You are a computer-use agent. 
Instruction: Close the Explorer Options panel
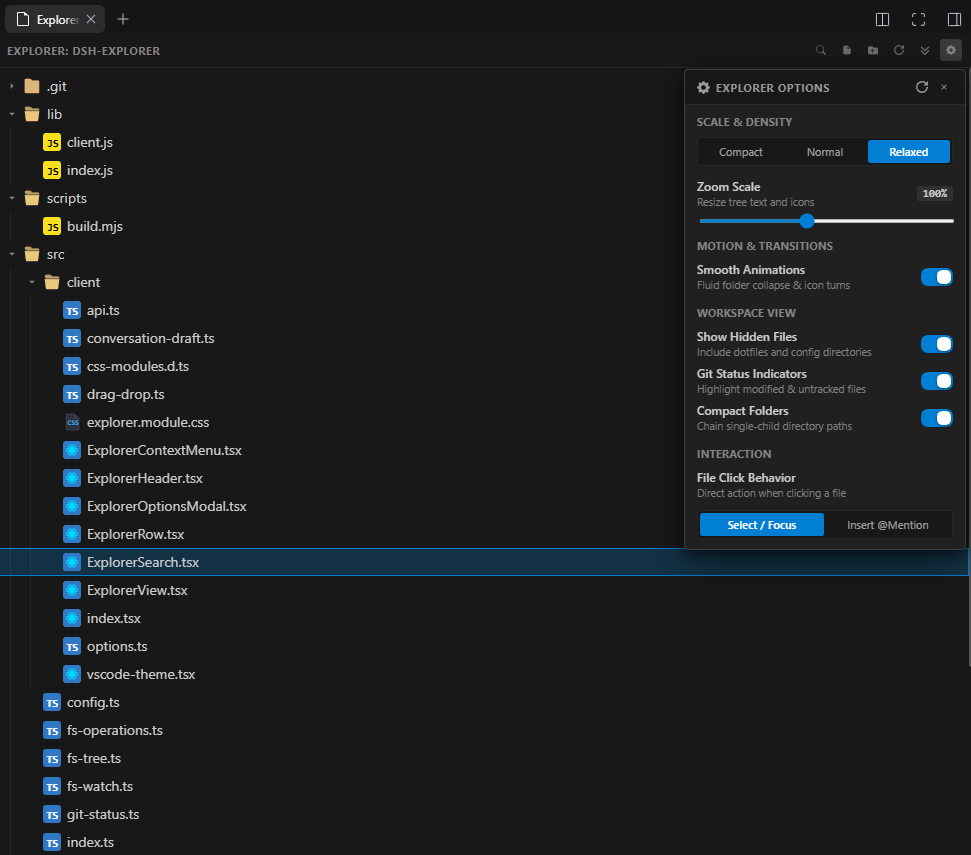[944, 87]
